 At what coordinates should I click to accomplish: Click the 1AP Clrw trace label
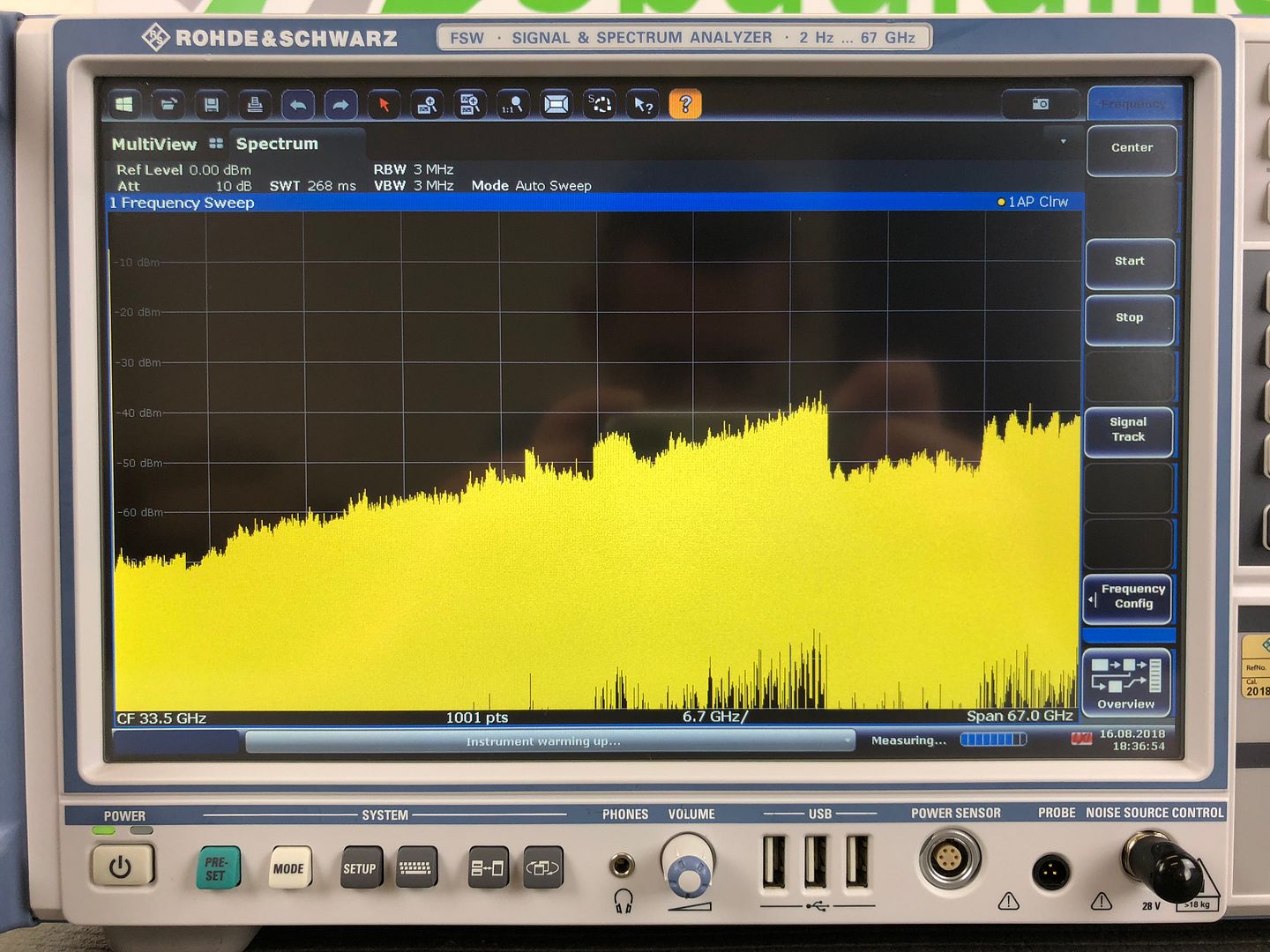[x=1033, y=202]
